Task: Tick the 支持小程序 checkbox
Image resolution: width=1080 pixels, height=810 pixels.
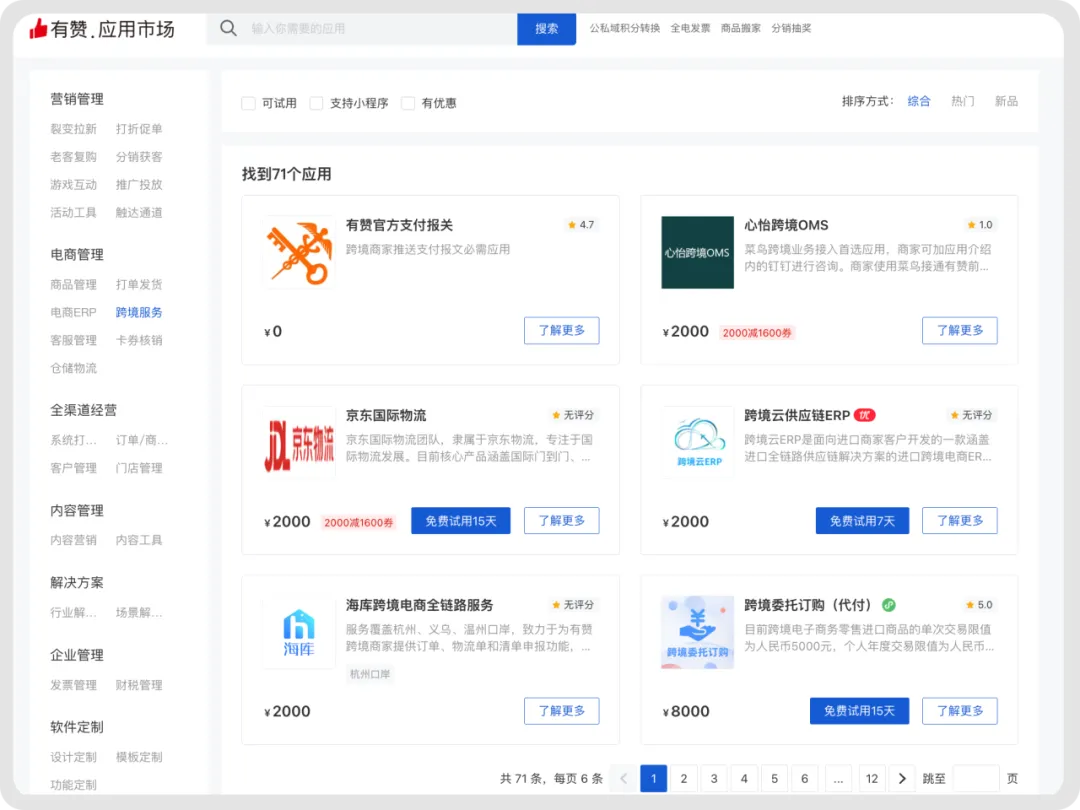Action: pos(316,103)
